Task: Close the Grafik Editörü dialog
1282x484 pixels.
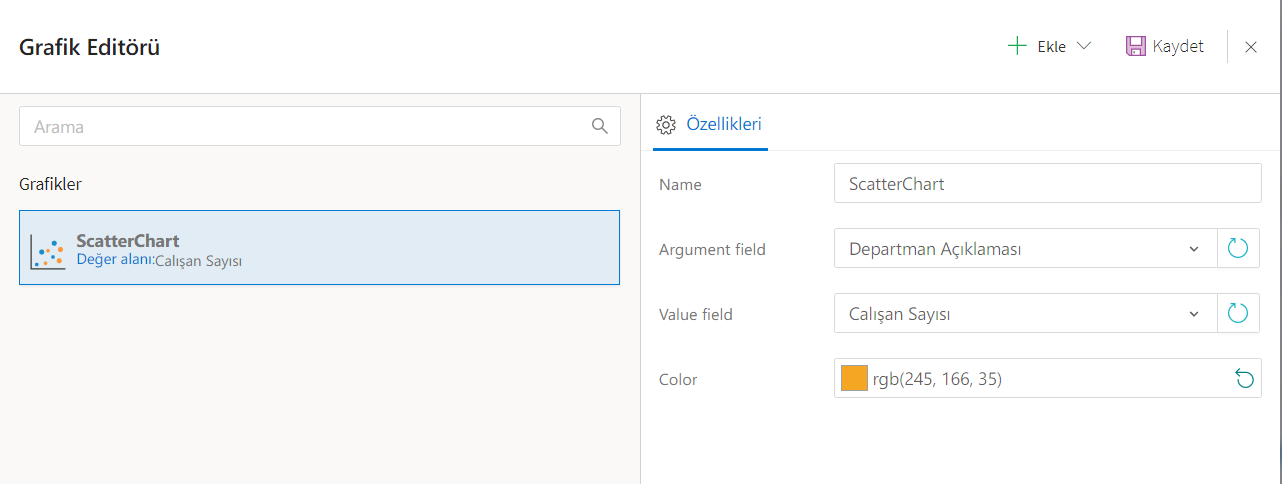Action: pyautogui.click(x=1250, y=47)
